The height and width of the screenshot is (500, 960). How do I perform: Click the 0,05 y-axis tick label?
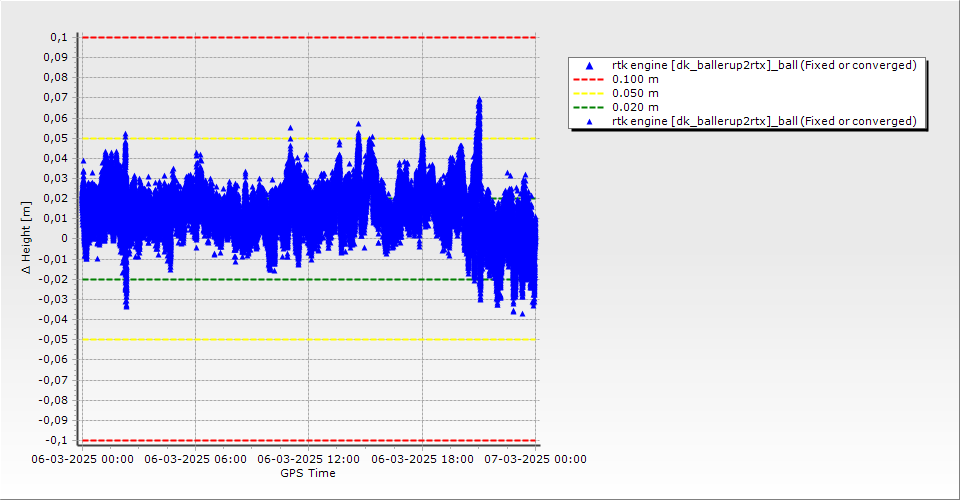click(x=56, y=138)
